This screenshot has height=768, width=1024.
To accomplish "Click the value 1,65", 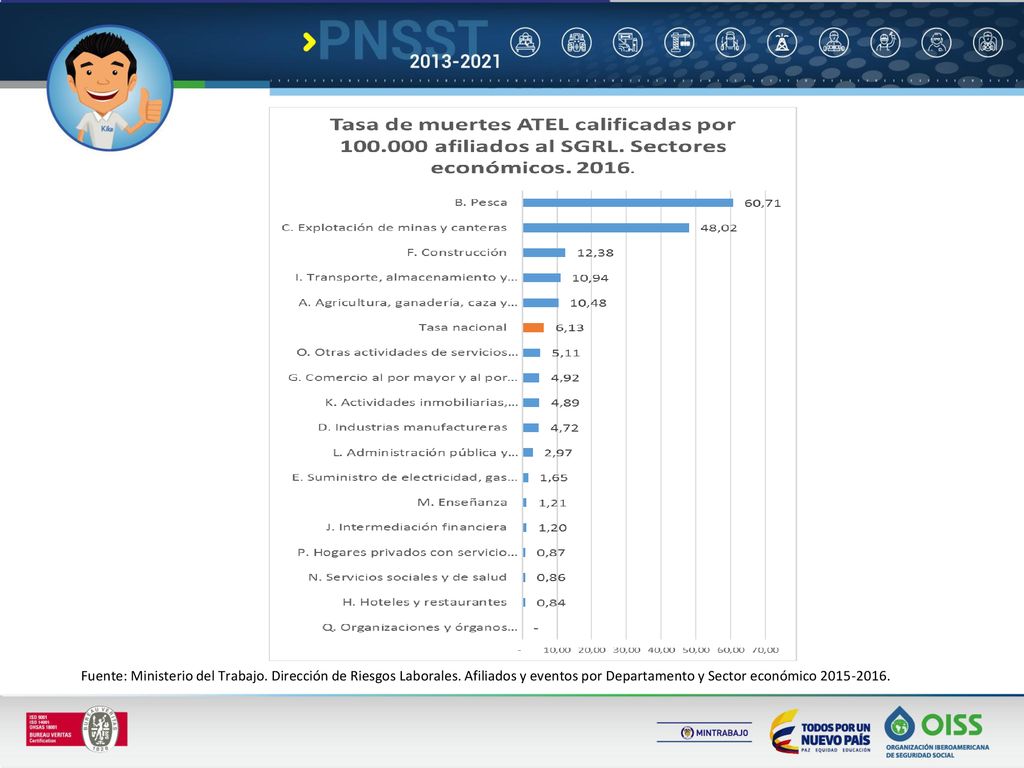I will (x=554, y=477).
